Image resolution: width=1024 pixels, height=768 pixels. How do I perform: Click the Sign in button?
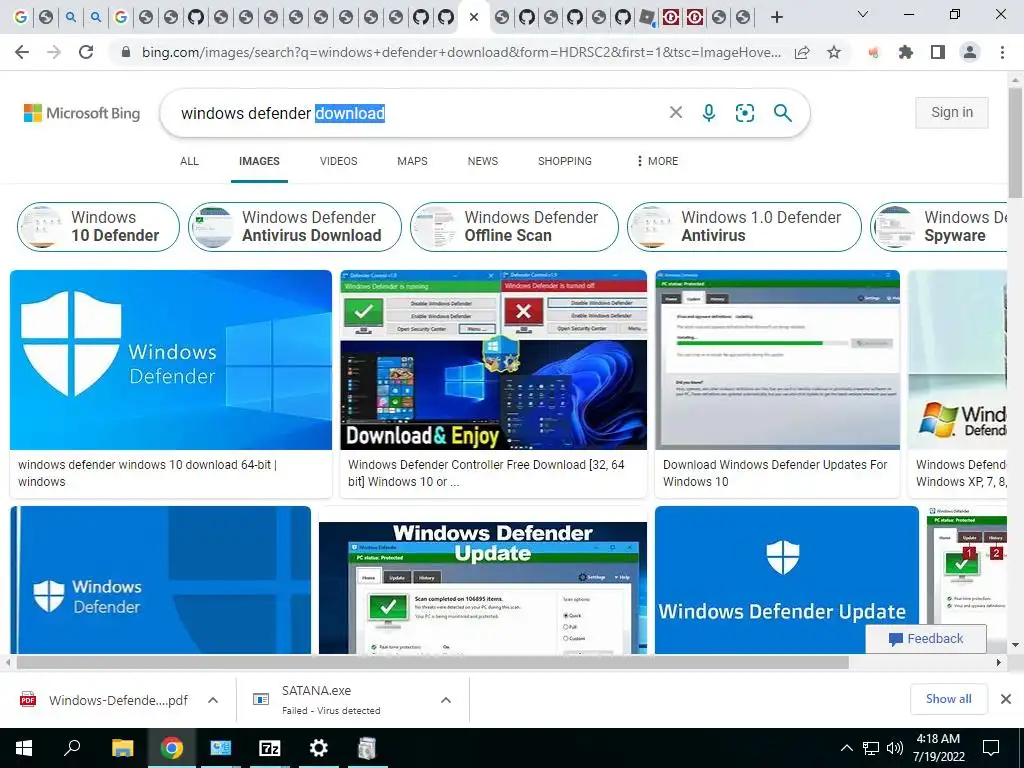click(x=952, y=112)
